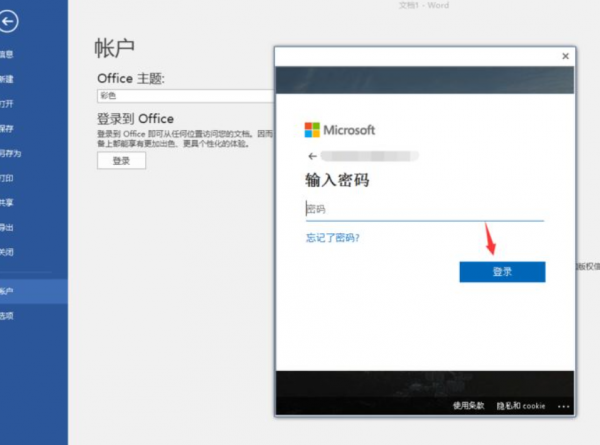Select 打印 in the sidebar
The width and height of the screenshot is (600, 445).
tap(7, 178)
